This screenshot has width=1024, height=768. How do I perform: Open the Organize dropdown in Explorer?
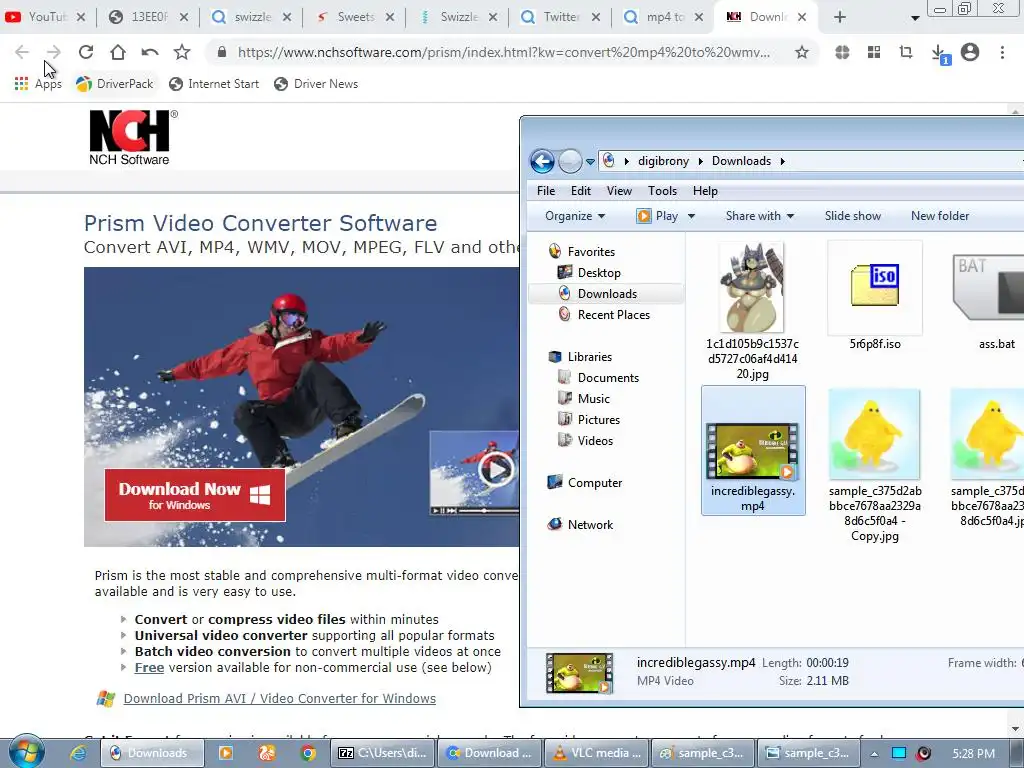(x=575, y=216)
